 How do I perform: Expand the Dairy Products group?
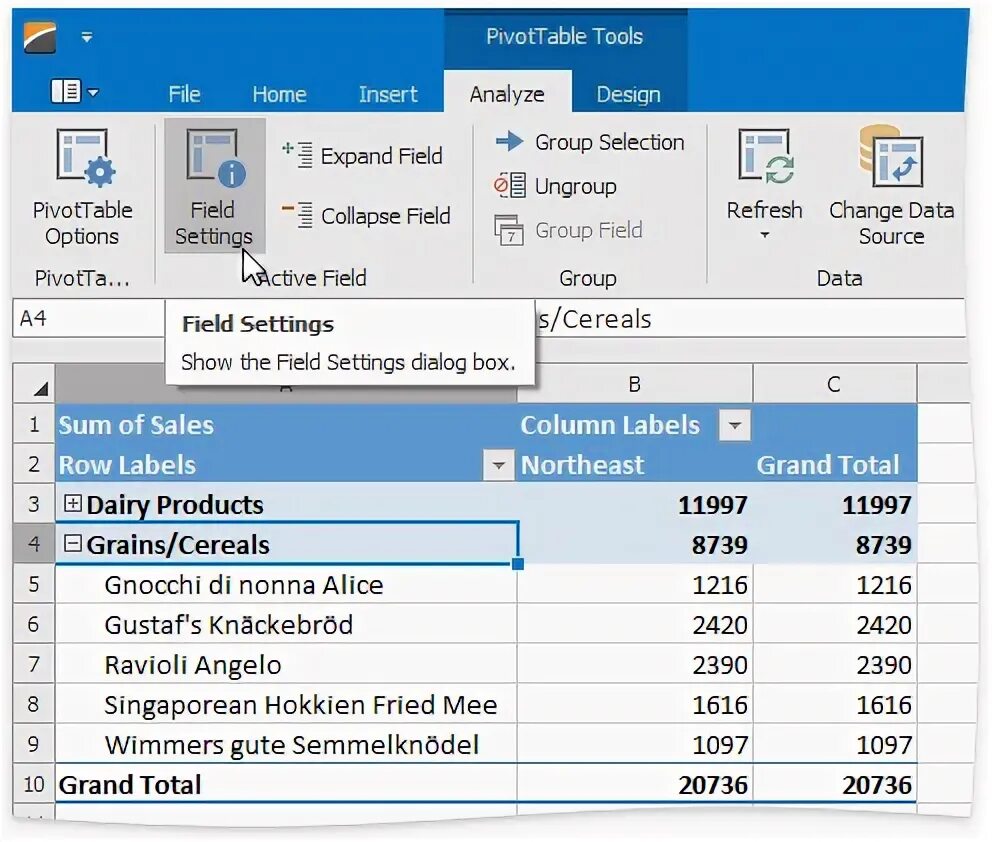(x=73, y=505)
